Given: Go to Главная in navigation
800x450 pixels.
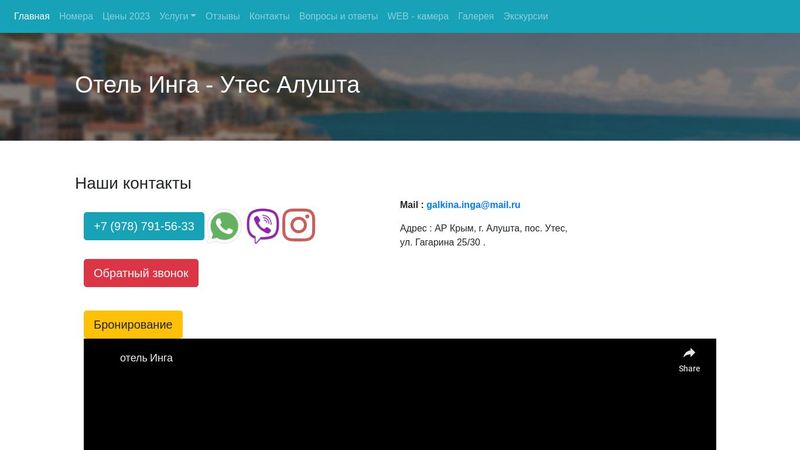Looking at the screenshot, I should click(x=32, y=16).
